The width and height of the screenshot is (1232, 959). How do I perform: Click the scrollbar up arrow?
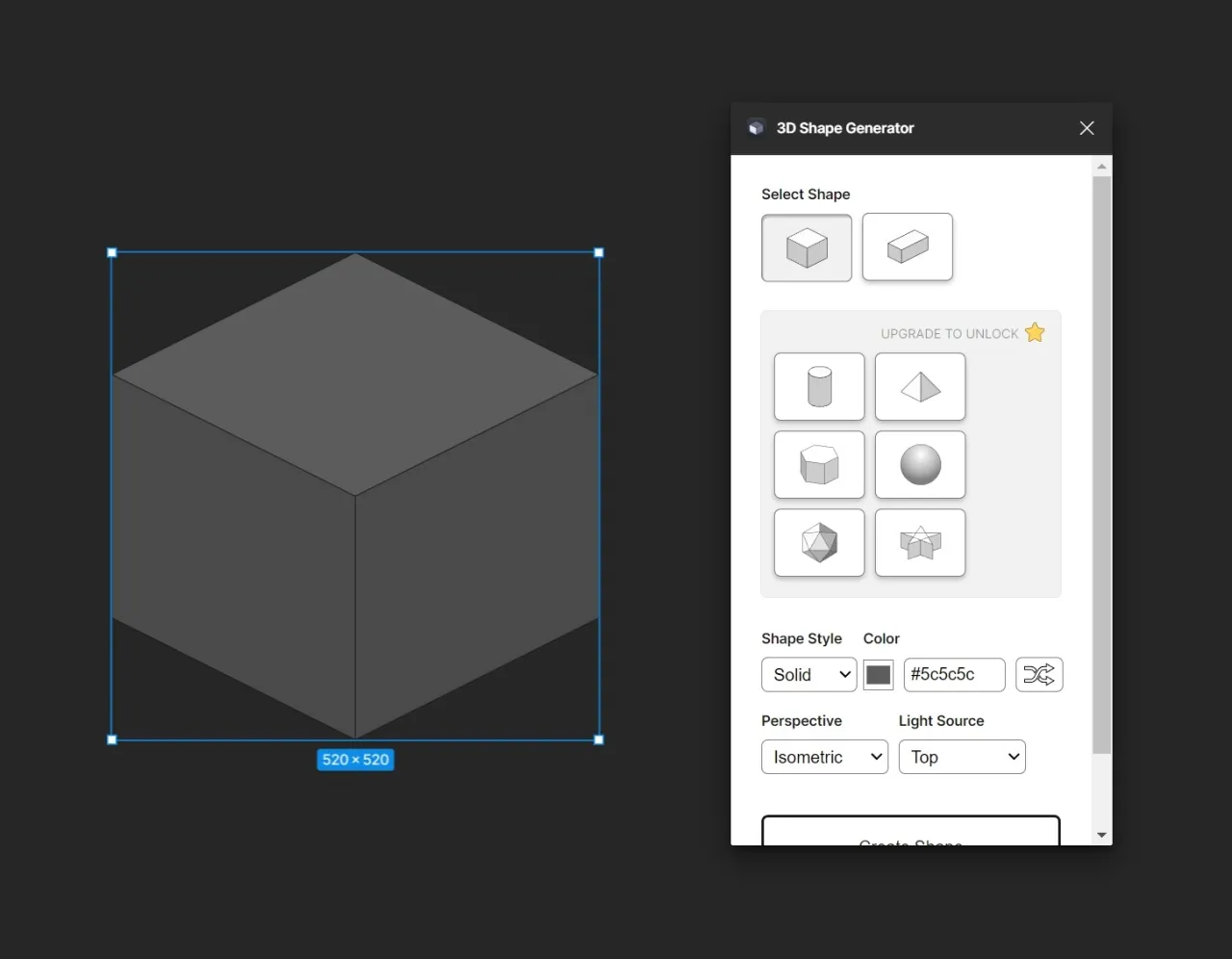click(1102, 167)
